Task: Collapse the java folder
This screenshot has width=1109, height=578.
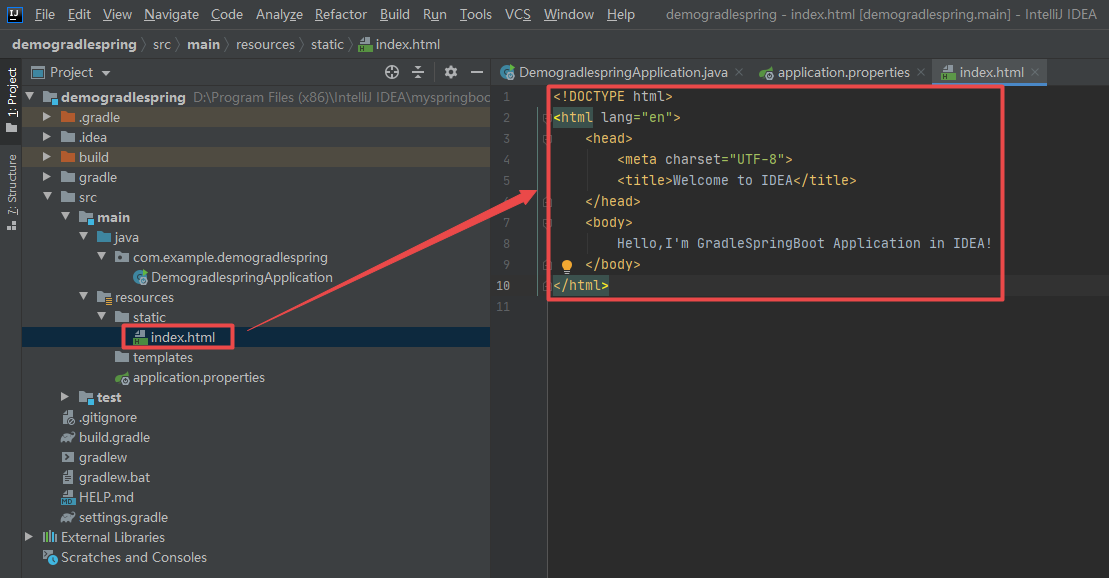Action: point(83,236)
